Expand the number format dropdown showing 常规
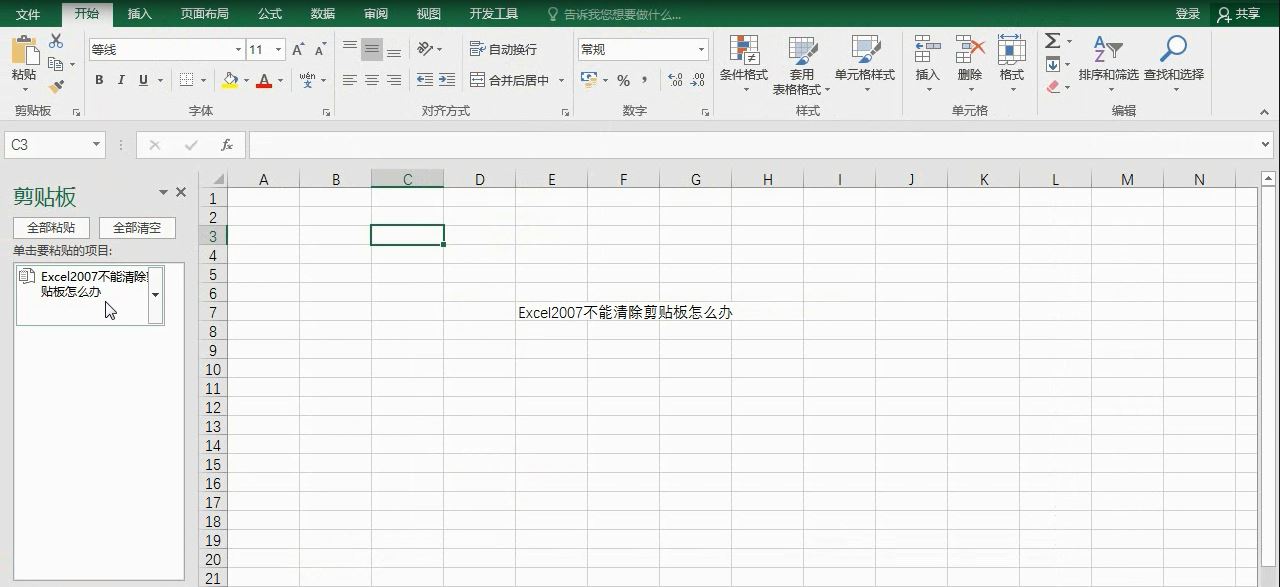Viewport: 1280px width, 587px height. click(x=701, y=50)
